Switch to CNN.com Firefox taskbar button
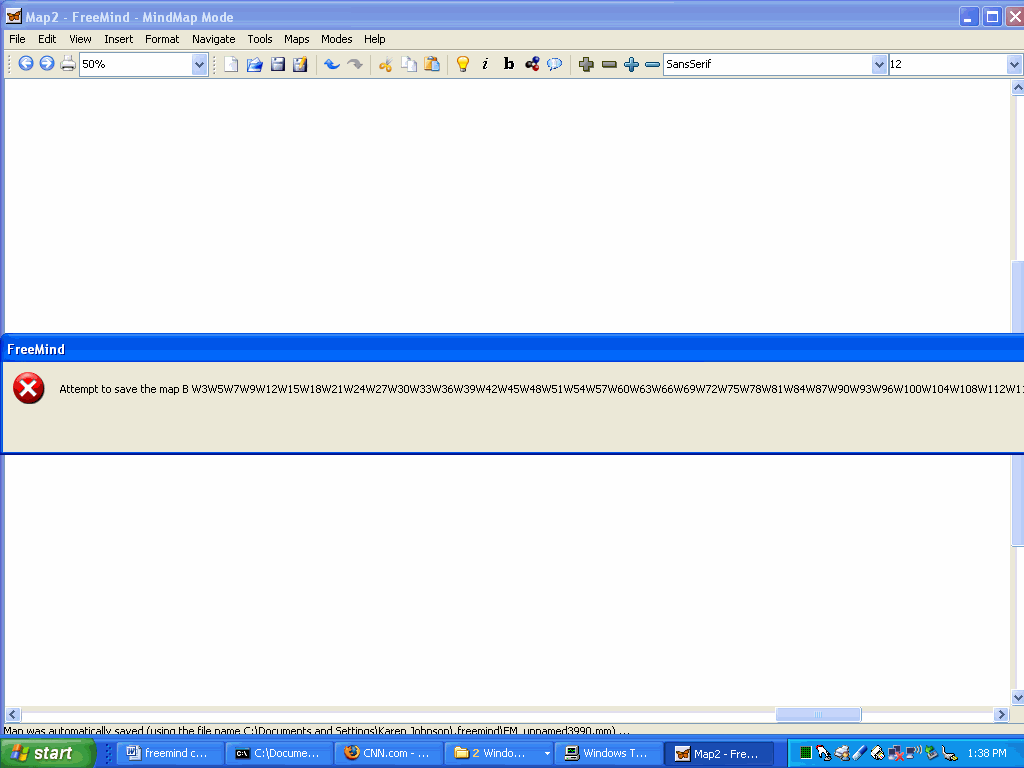 pos(388,753)
